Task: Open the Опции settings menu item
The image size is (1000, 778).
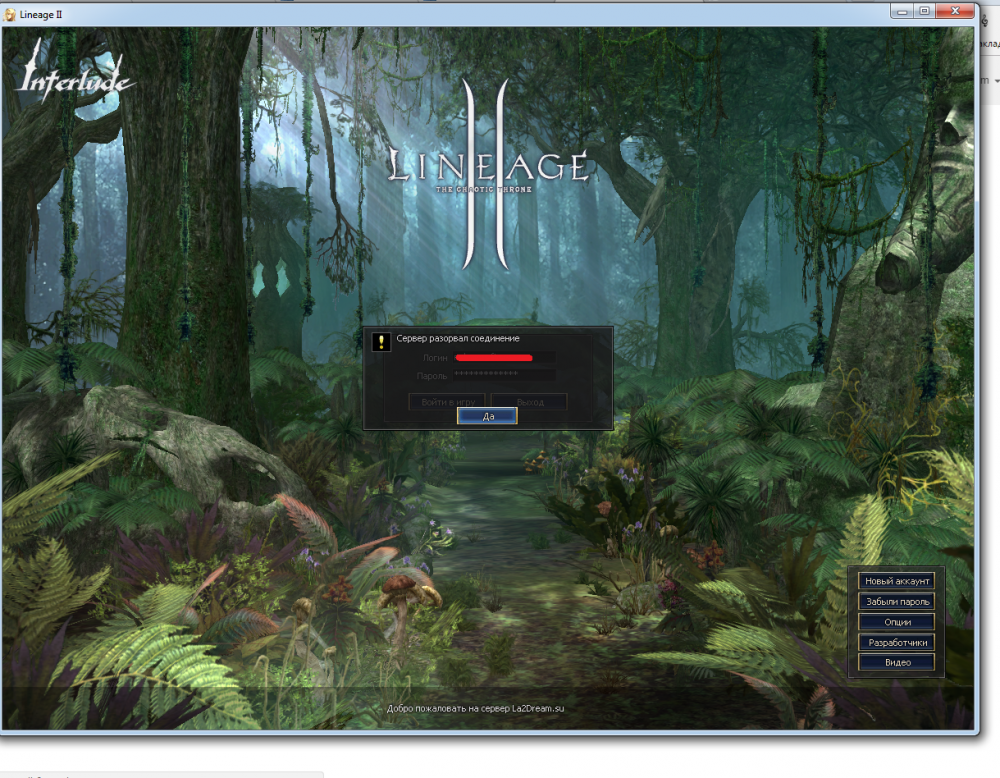Action: click(x=897, y=622)
